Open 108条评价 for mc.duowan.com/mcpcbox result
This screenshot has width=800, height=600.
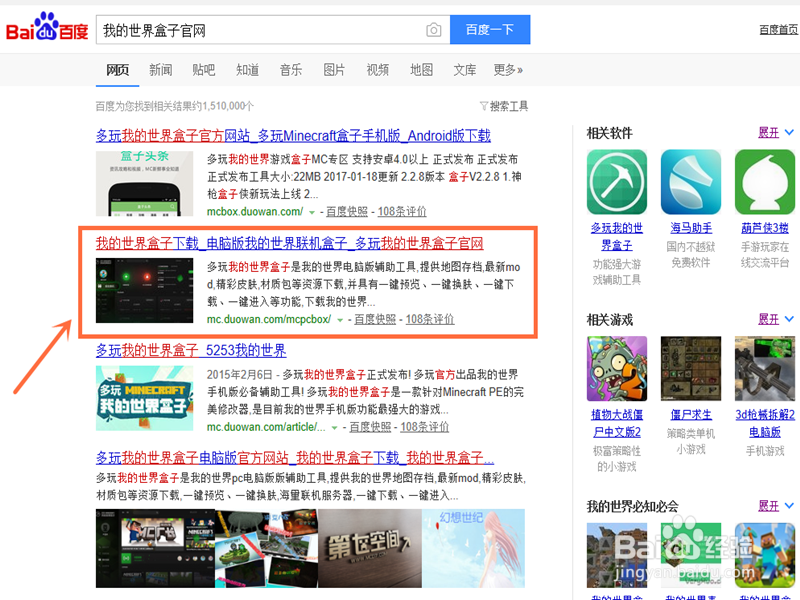point(430,319)
